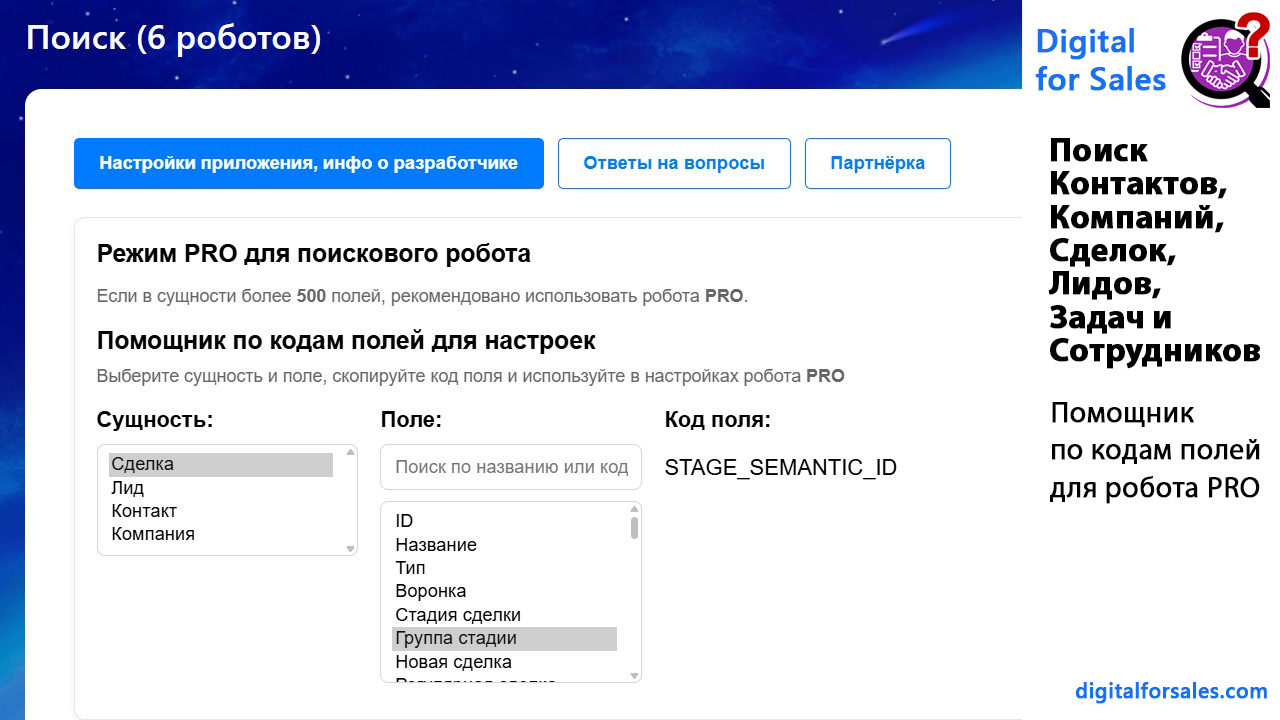Click the field list scrollbar thumb
Image resolution: width=1280 pixels, height=720 pixels.
[634, 528]
